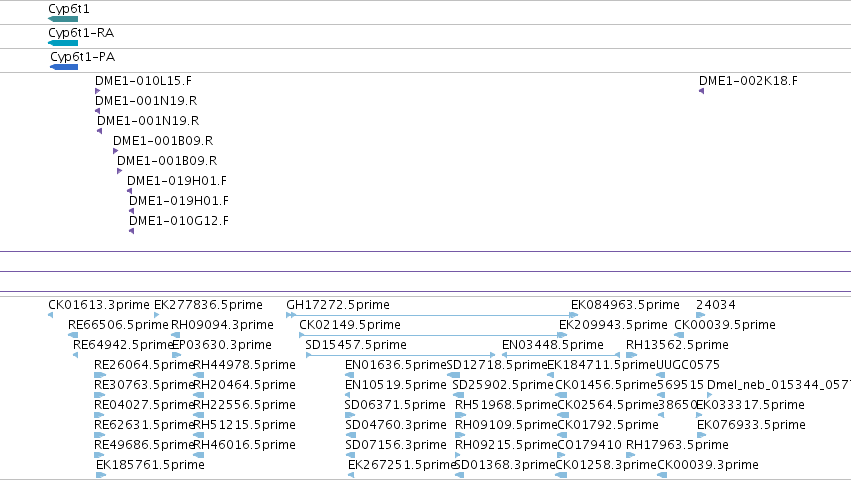Select the CK01258.3prime label
This screenshot has width=851, height=480.
coord(606,466)
